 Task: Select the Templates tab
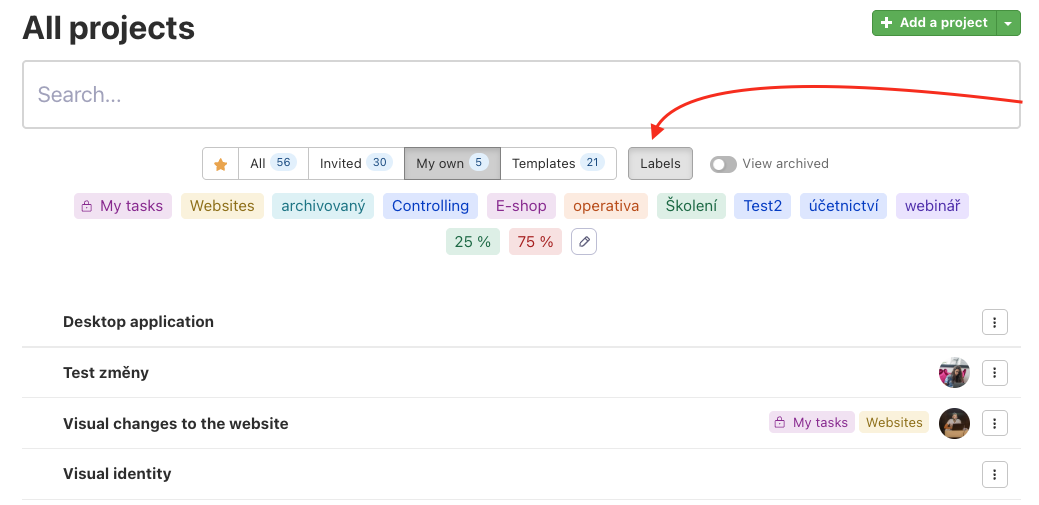coord(558,164)
